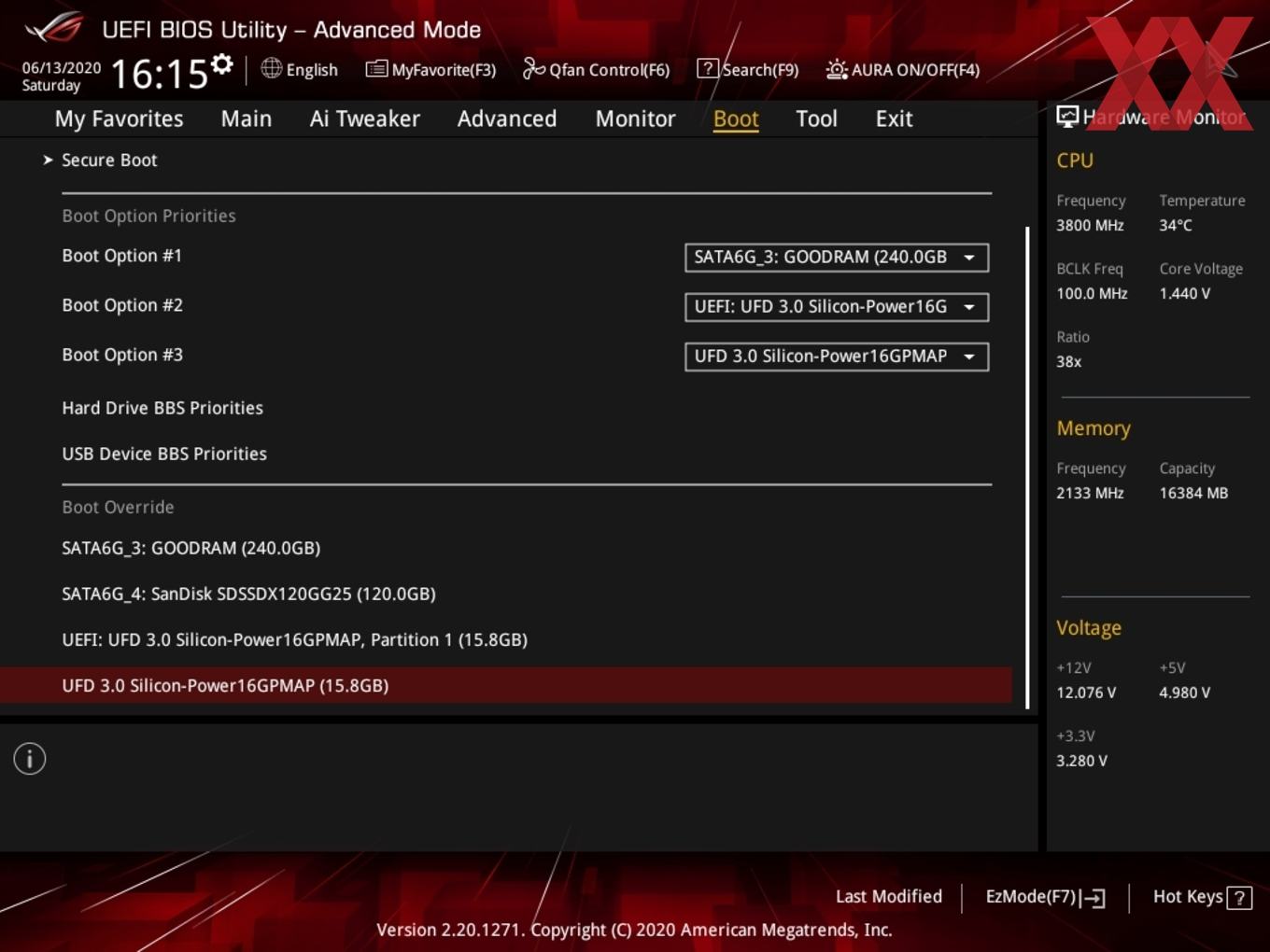This screenshot has width=1270, height=952.
Task: Open Qfan Control(F6)
Action: pyautogui.click(x=609, y=70)
